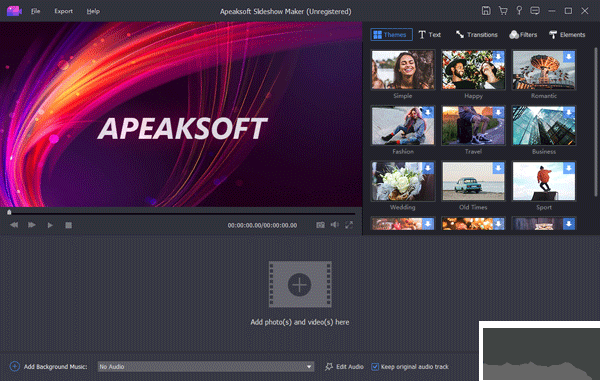Click the preview playback progress slider
Image resolution: width=600 pixels, height=381 pixels.
pyautogui.click(x=181, y=212)
